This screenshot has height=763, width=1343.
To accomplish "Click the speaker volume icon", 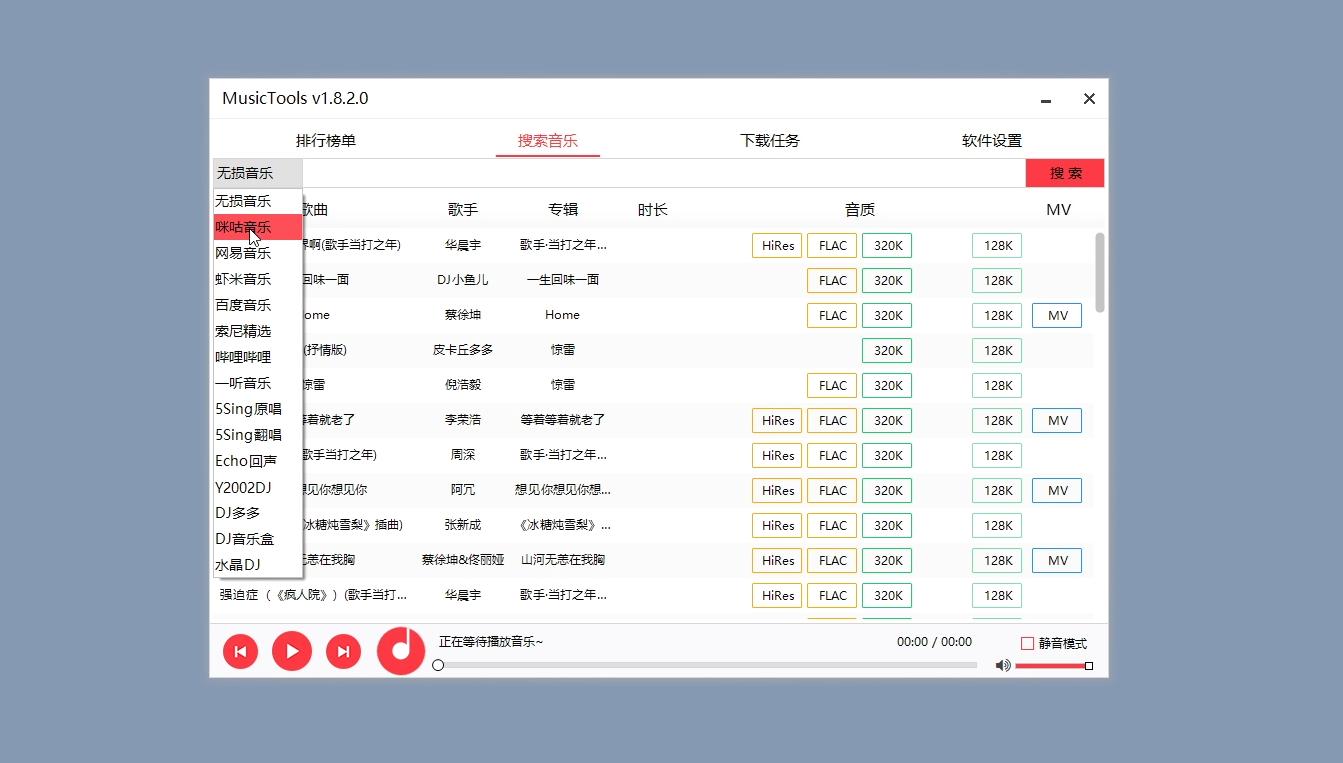I will (1002, 665).
